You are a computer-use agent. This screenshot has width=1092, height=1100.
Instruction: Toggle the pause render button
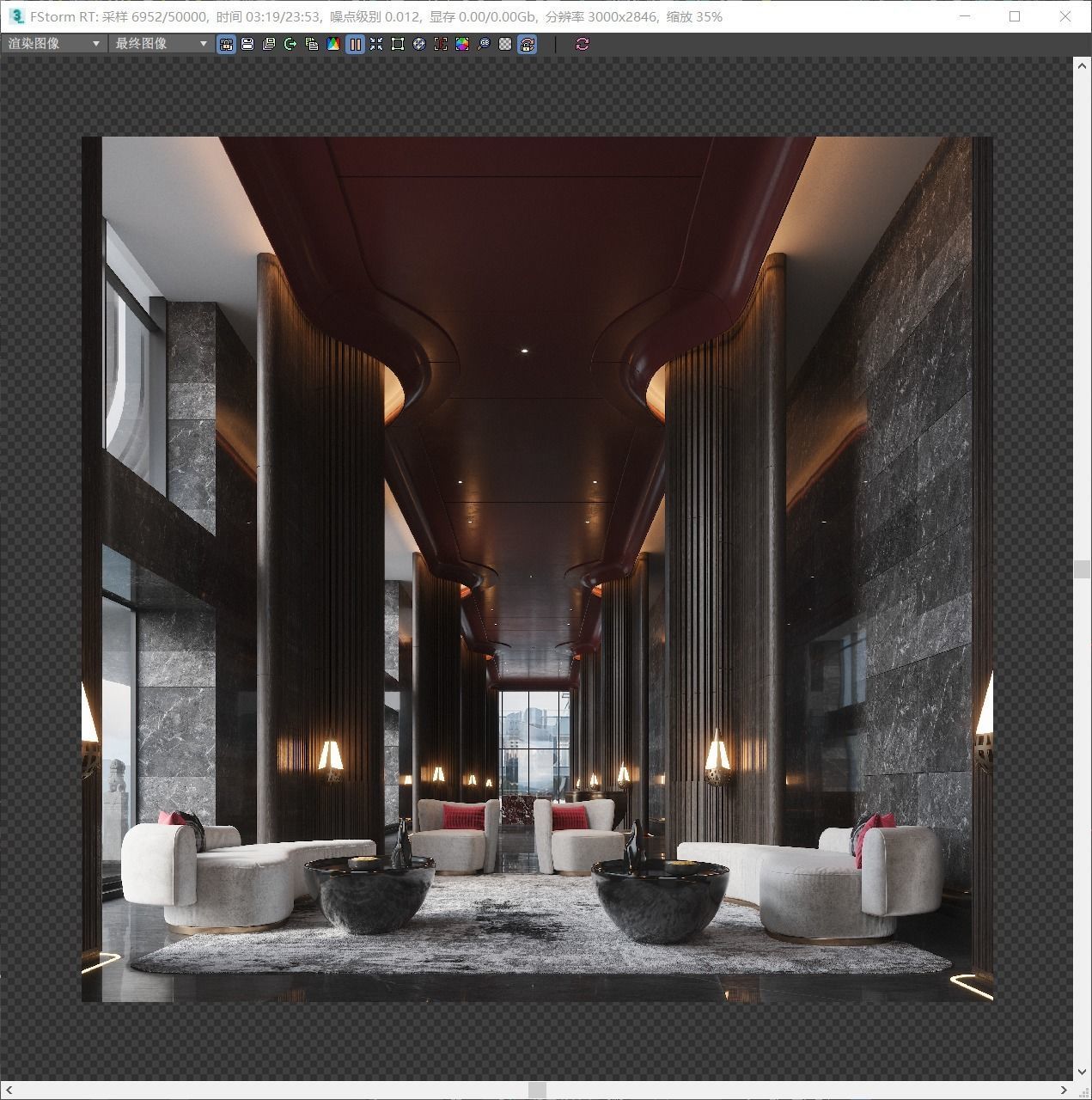tap(355, 45)
